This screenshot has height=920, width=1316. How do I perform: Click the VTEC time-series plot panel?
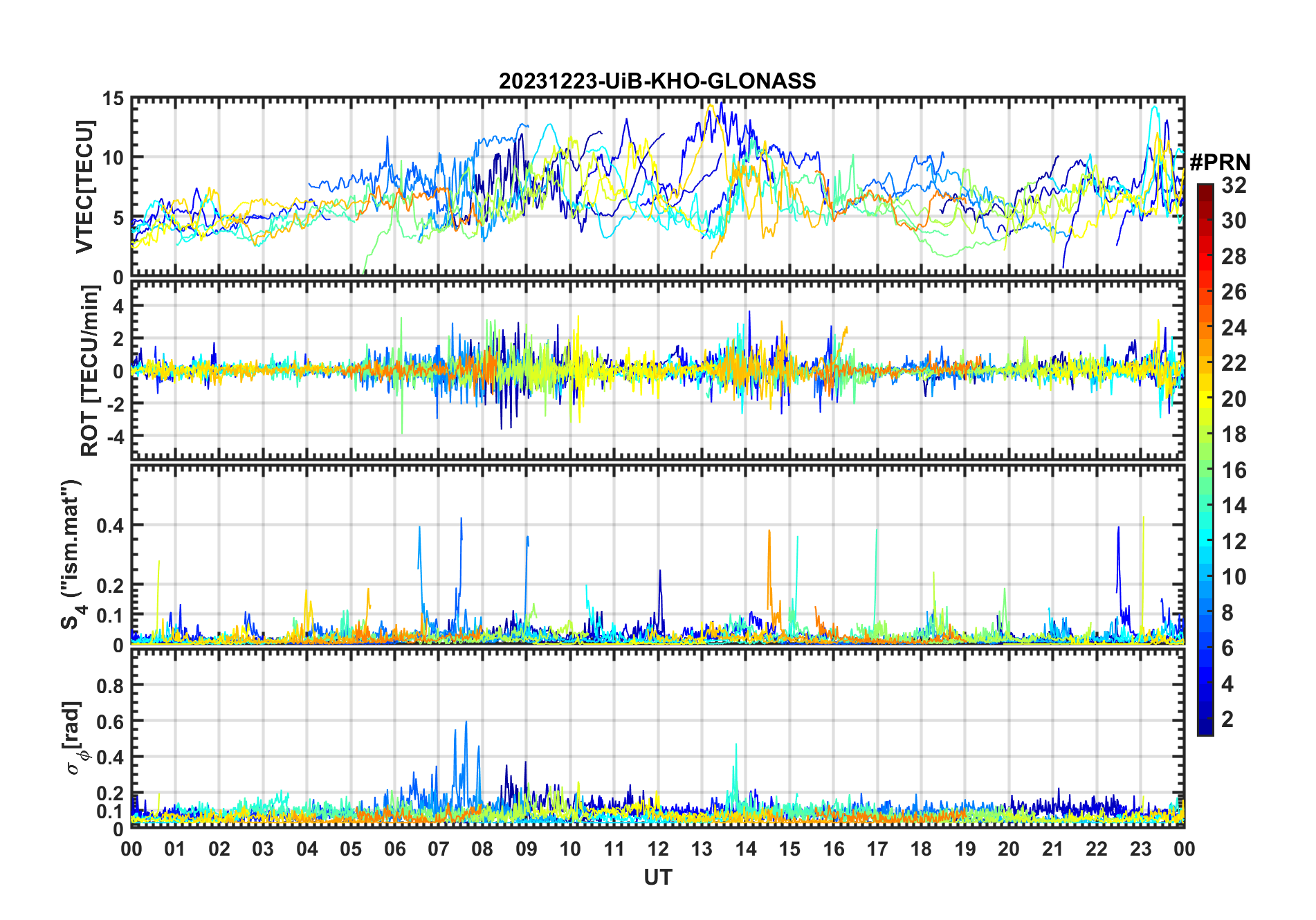(x=658, y=187)
